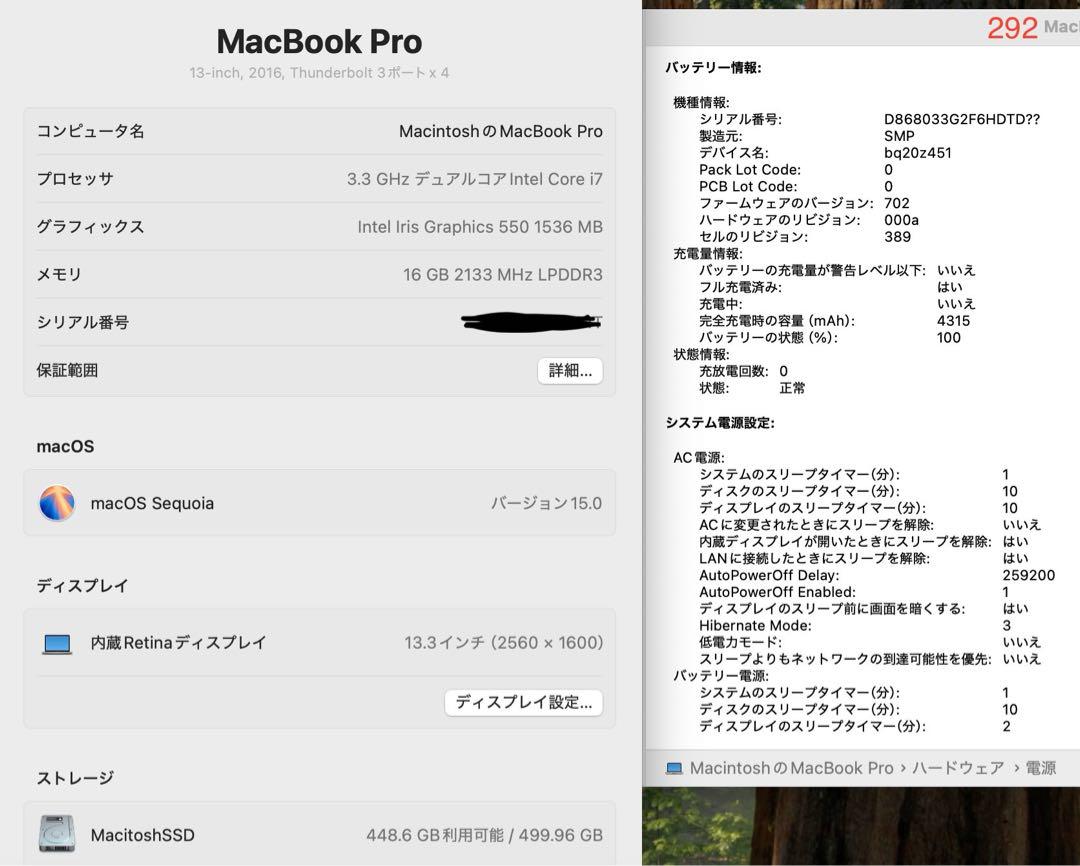Image resolution: width=1080 pixels, height=866 pixels.
Task: Click the AutoPowerOff Enabled: label
Action: pyautogui.click(x=777, y=592)
